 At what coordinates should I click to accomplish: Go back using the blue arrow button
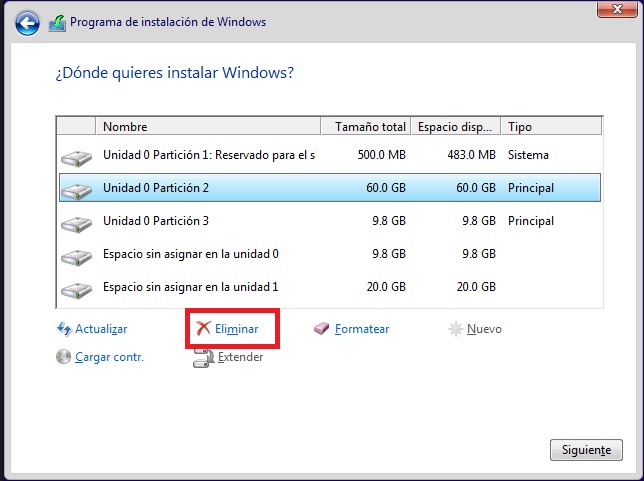tap(27, 23)
